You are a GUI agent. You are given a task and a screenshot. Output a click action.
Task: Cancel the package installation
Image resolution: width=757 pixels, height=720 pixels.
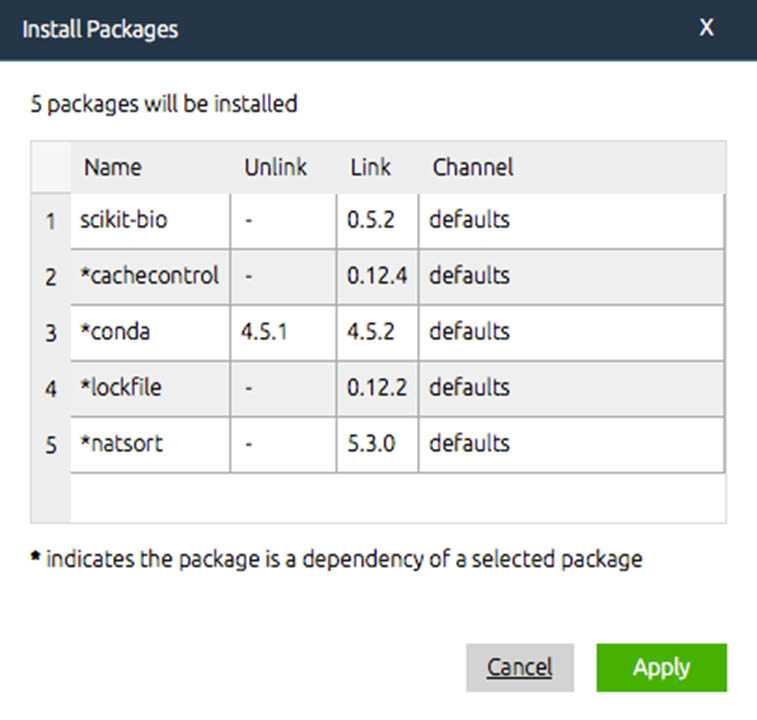(520, 667)
